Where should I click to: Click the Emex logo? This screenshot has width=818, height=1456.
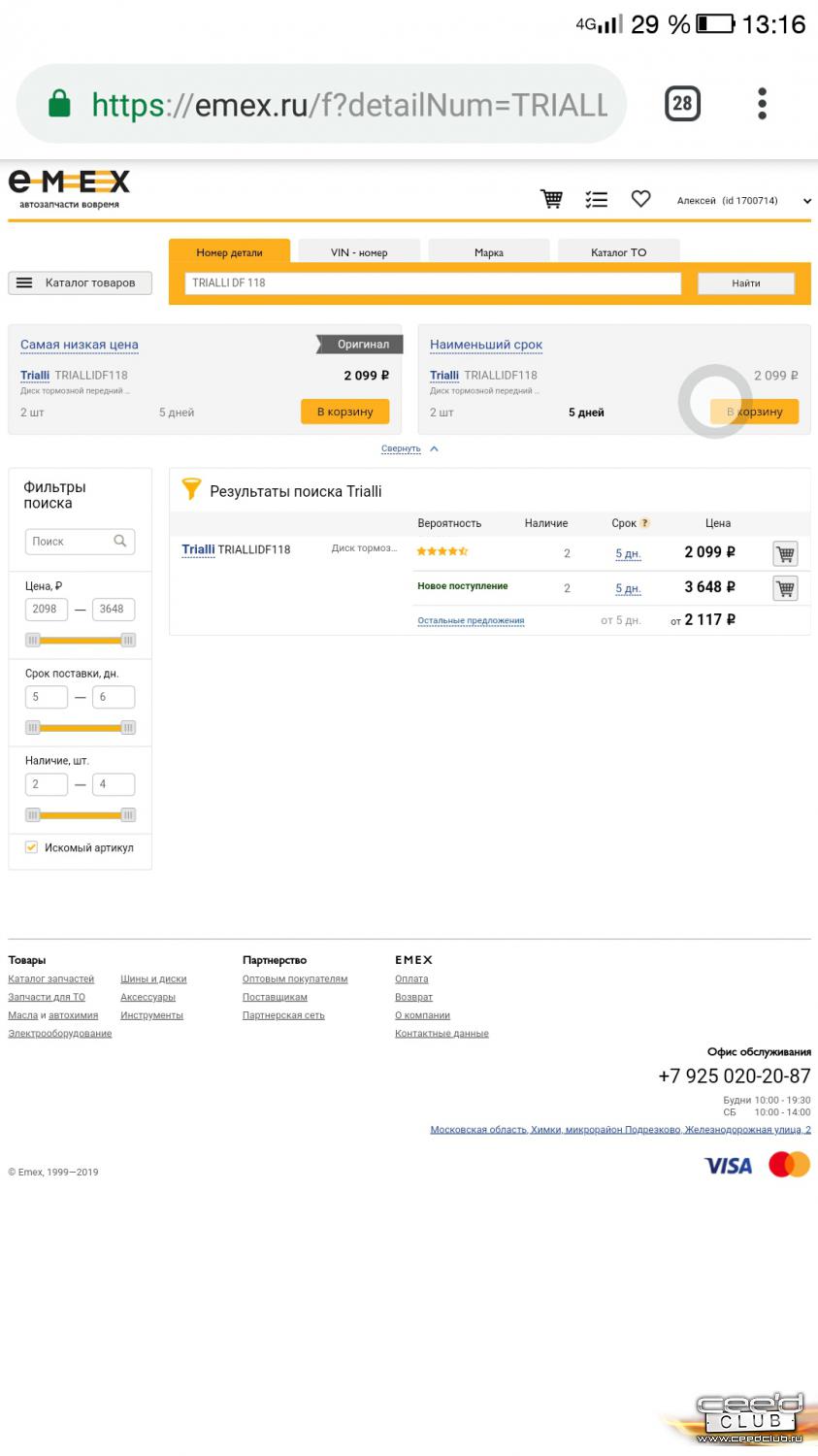pyautogui.click(x=69, y=188)
